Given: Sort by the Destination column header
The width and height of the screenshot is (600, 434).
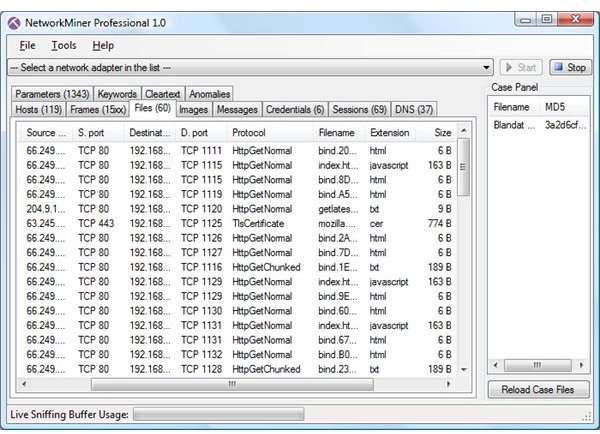Looking at the screenshot, I should pos(150,133).
